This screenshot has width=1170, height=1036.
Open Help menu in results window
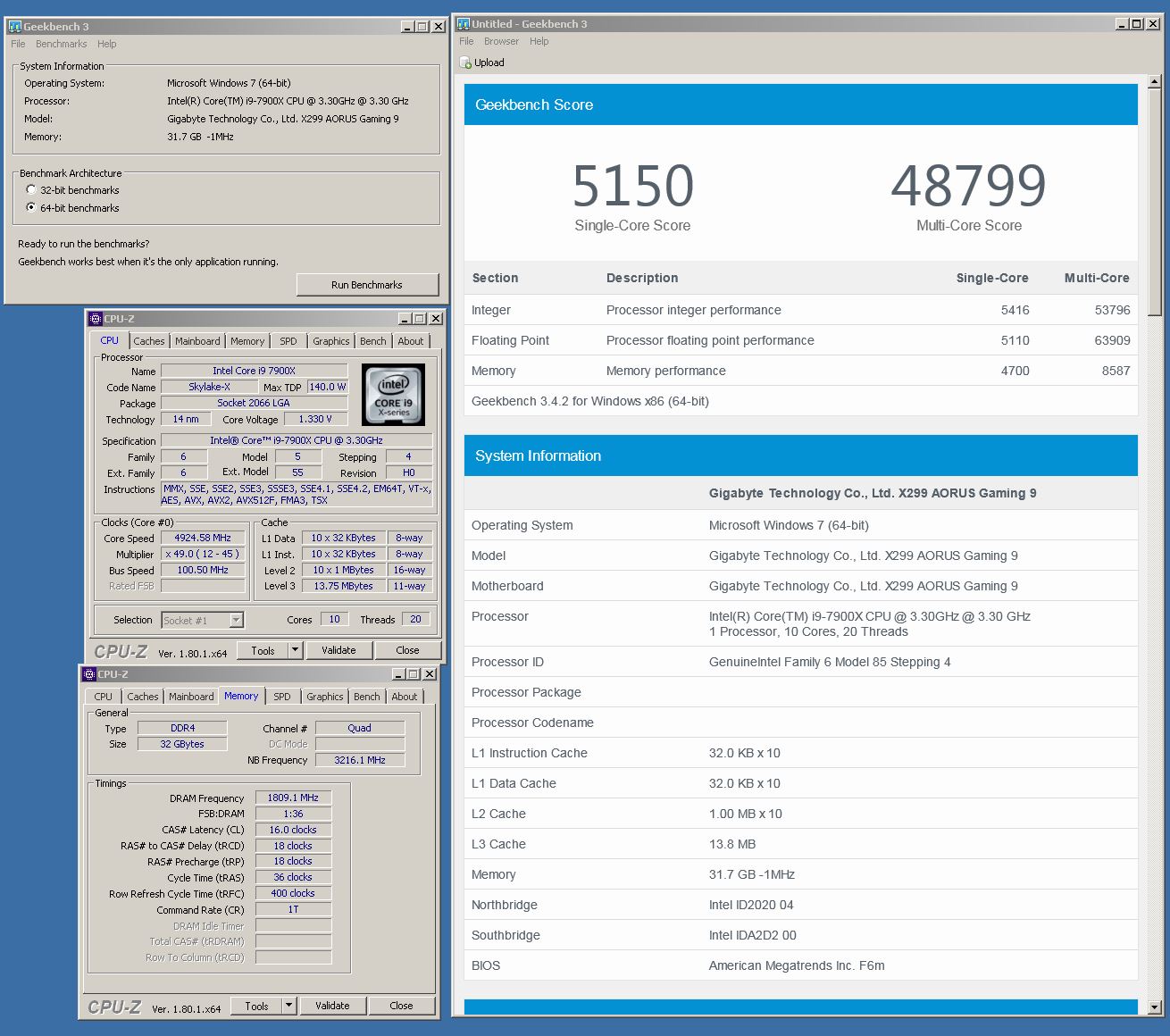coord(539,41)
